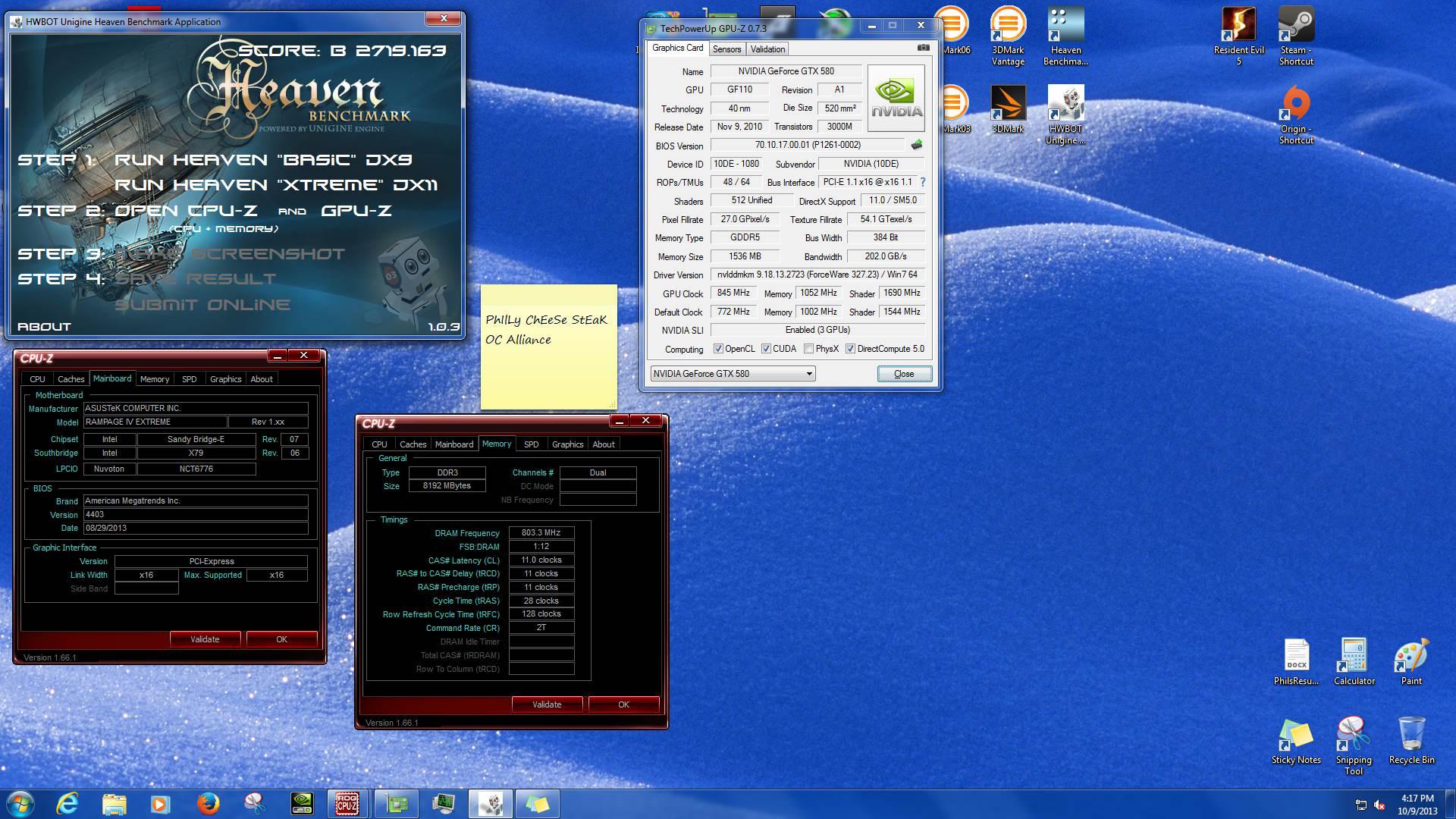Open Windows Media Player from the taskbar
The image size is (1456, 819).
coord(160,803)
